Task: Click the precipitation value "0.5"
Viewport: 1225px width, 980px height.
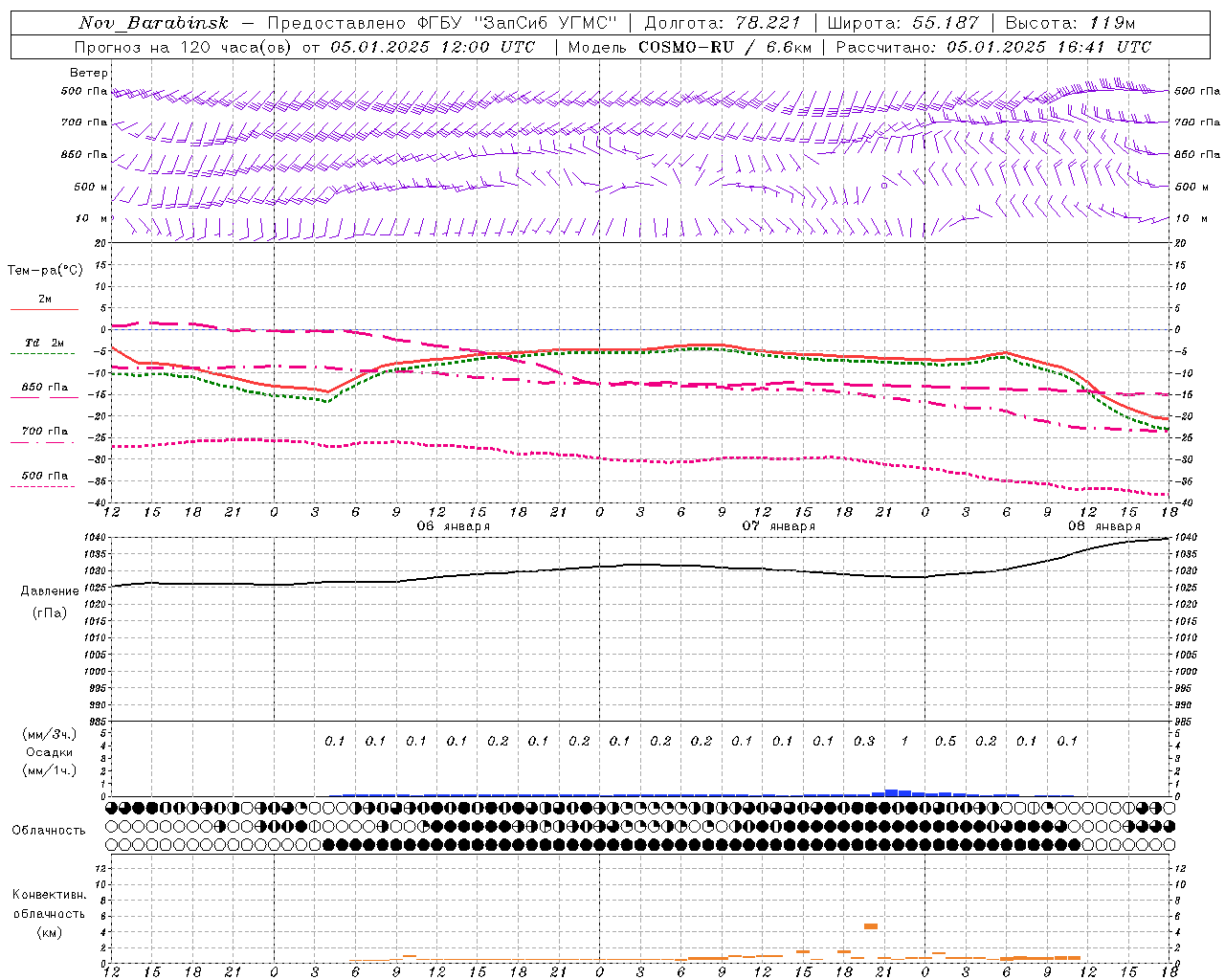Action: tap(945, 741)
